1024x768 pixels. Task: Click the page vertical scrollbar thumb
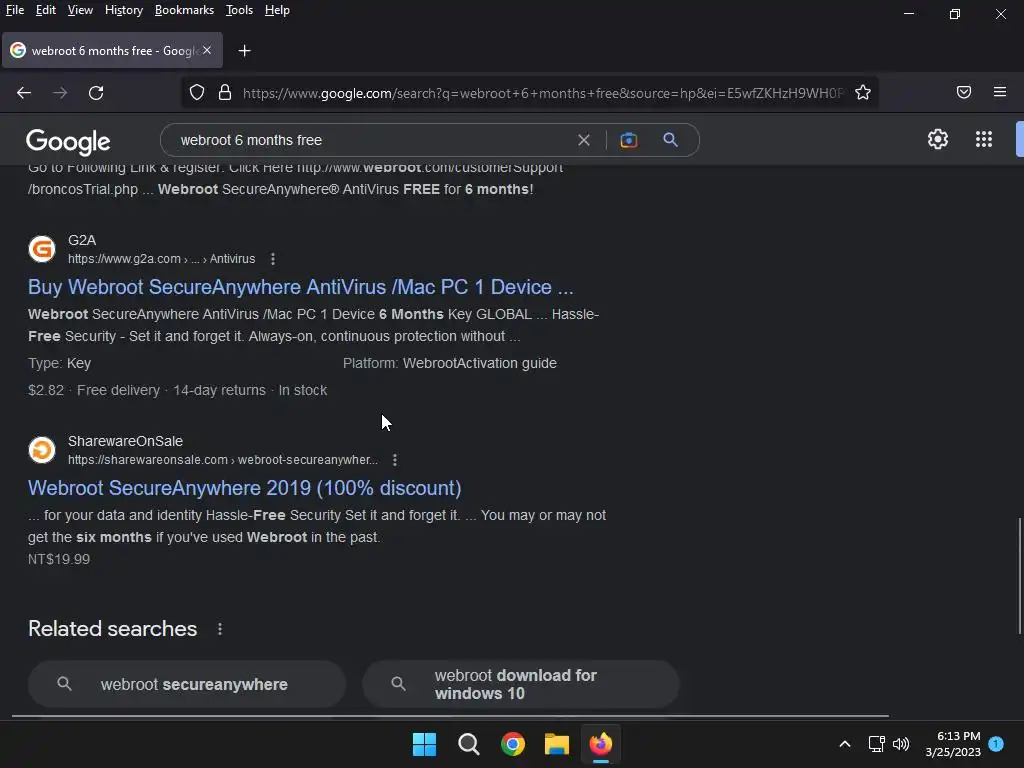click(x=1019, y=575)
